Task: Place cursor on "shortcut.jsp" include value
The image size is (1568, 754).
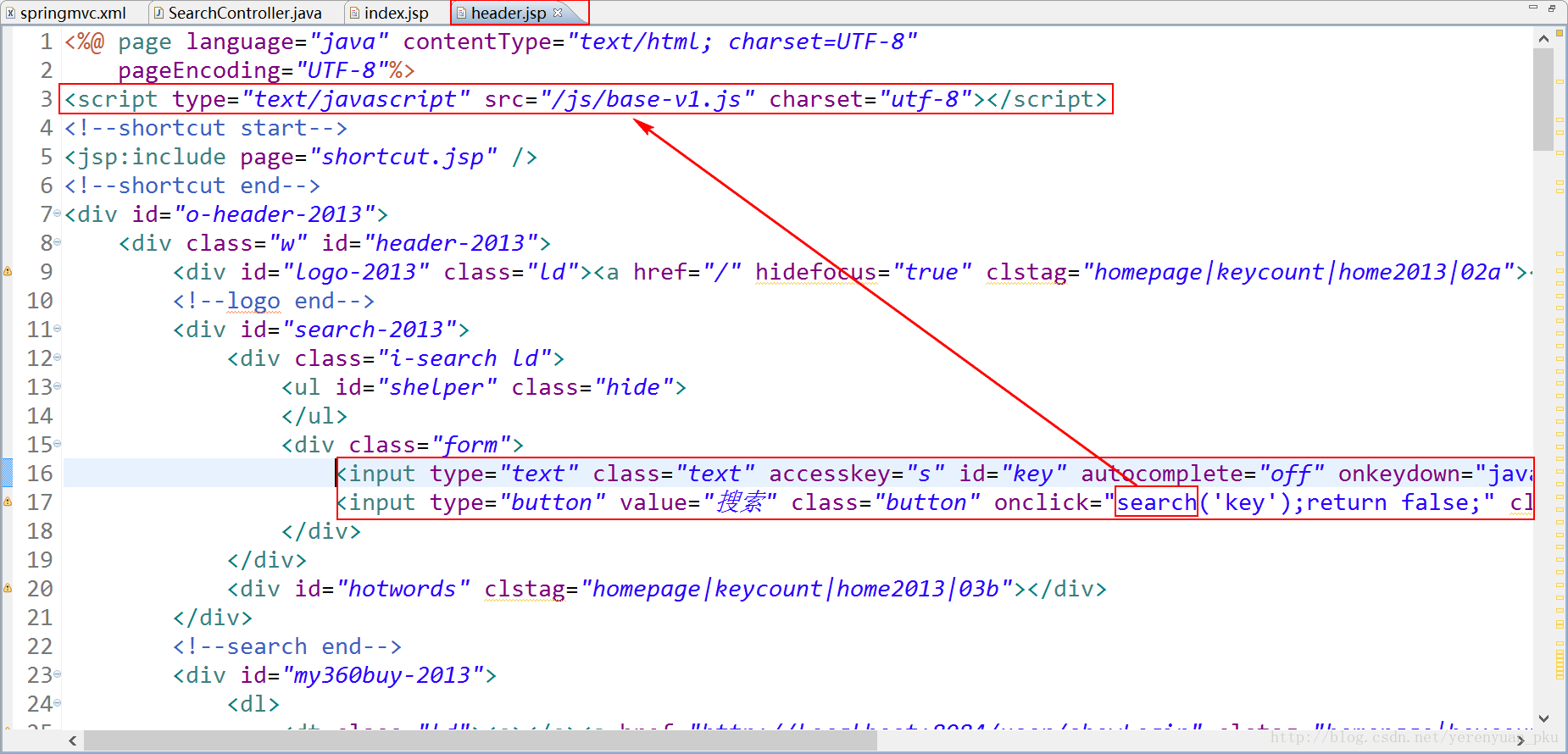Action: pyautogui.click(x=403, y=157)
